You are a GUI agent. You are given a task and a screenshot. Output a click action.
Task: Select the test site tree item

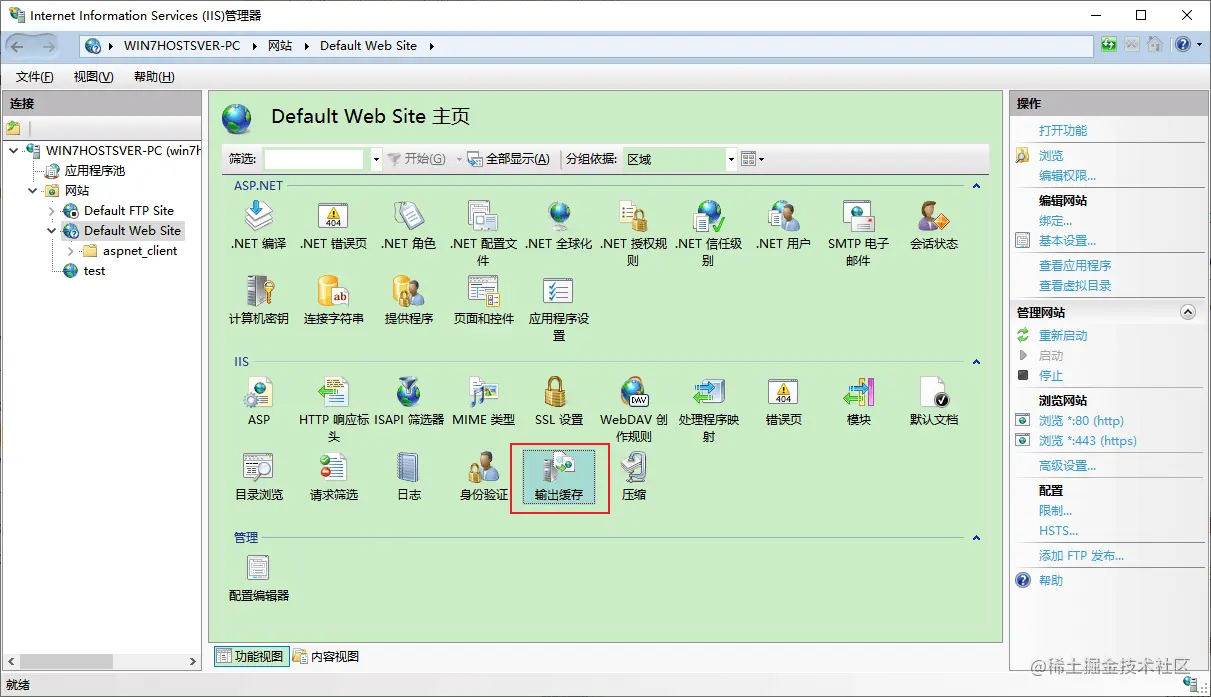pos(94,271)
